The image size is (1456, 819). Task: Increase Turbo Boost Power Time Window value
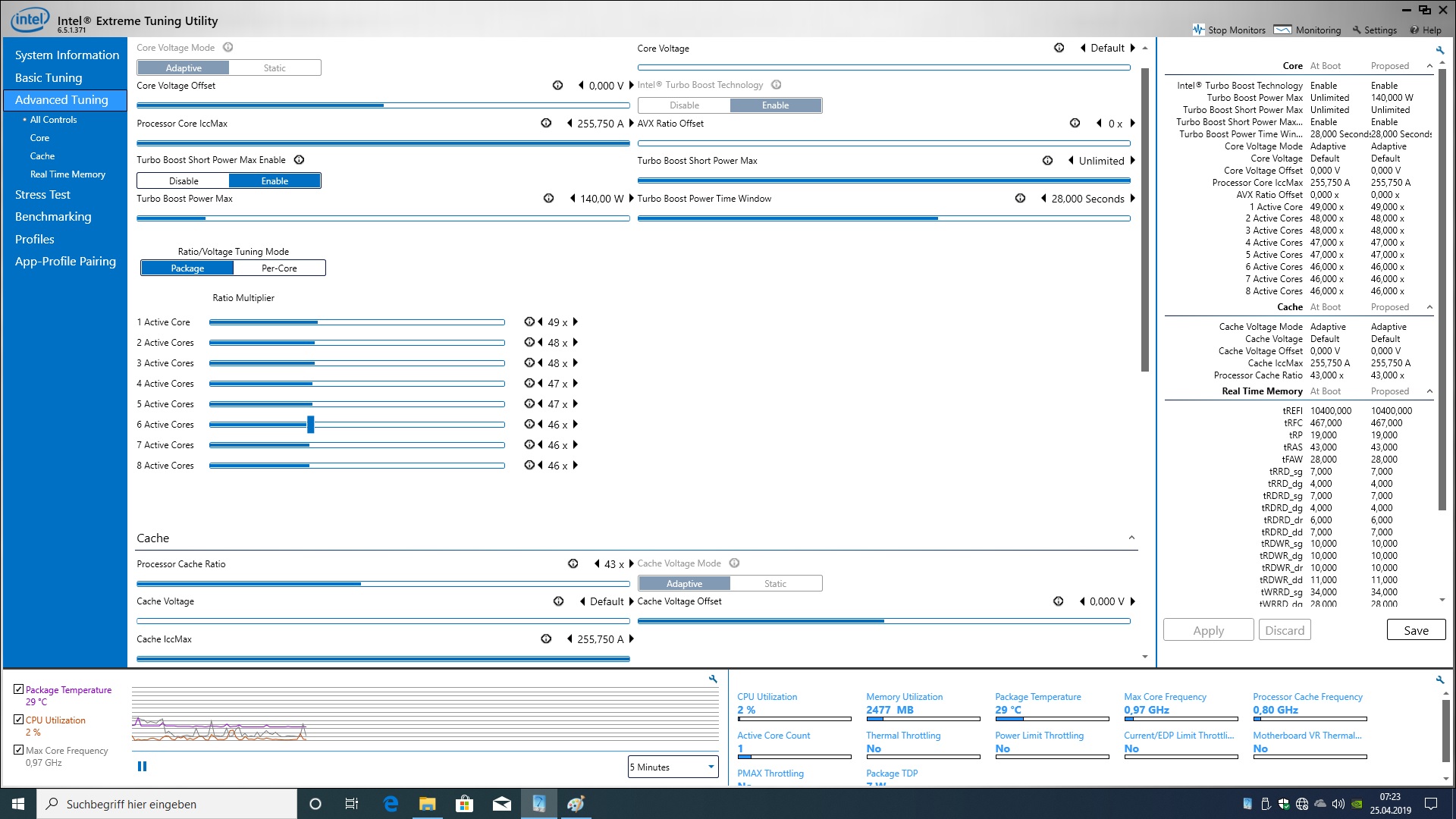click(1133, 199)
